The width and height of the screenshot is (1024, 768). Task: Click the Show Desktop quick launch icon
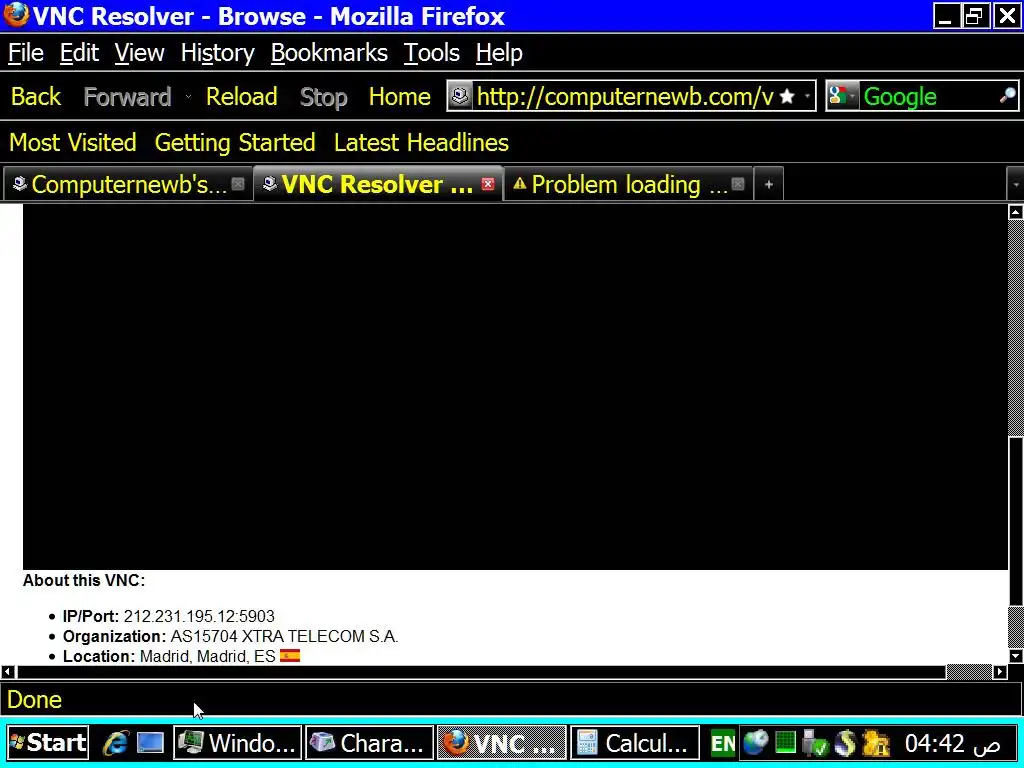coord(150,743)
